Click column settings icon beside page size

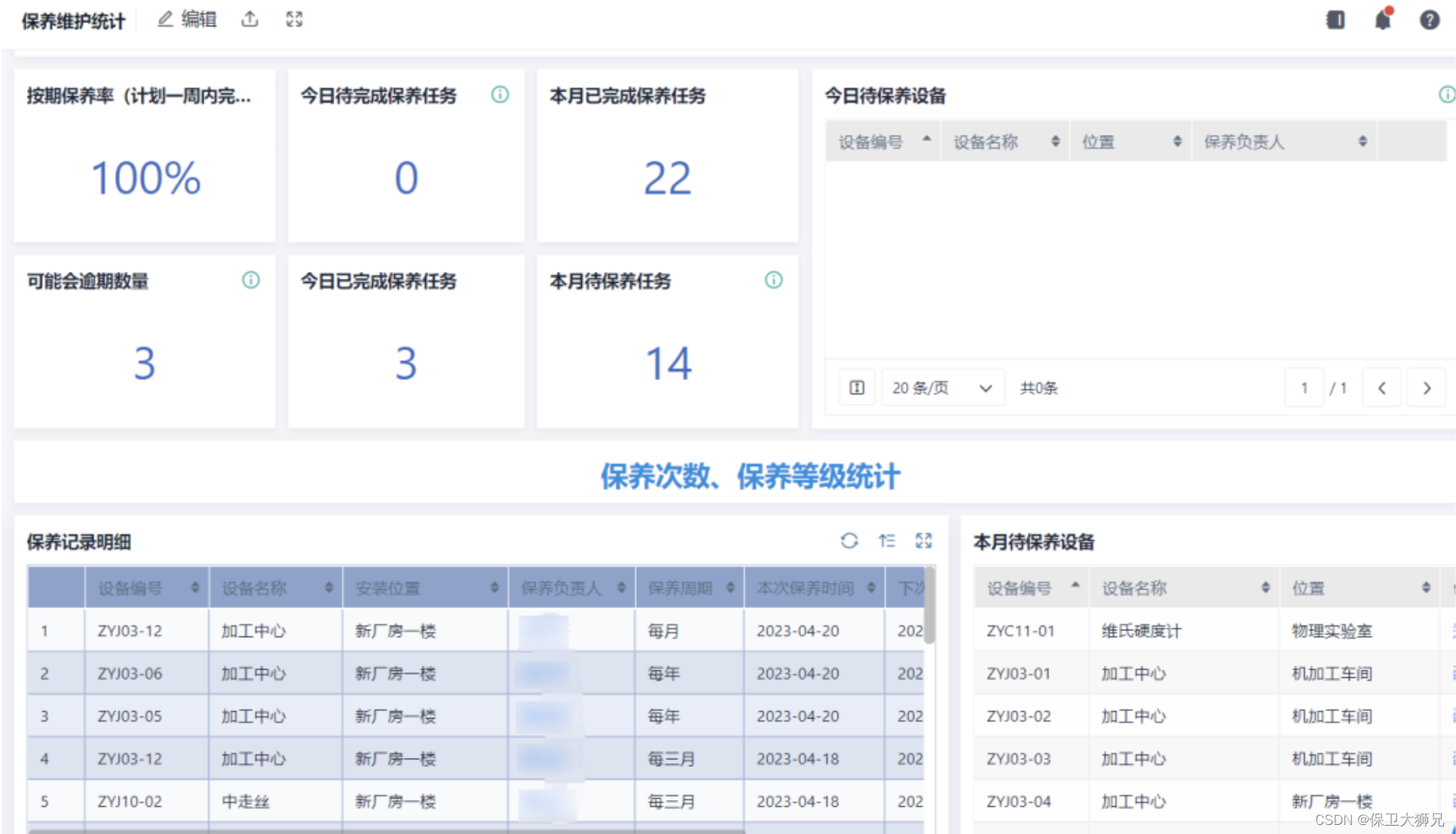pos(857,388)
